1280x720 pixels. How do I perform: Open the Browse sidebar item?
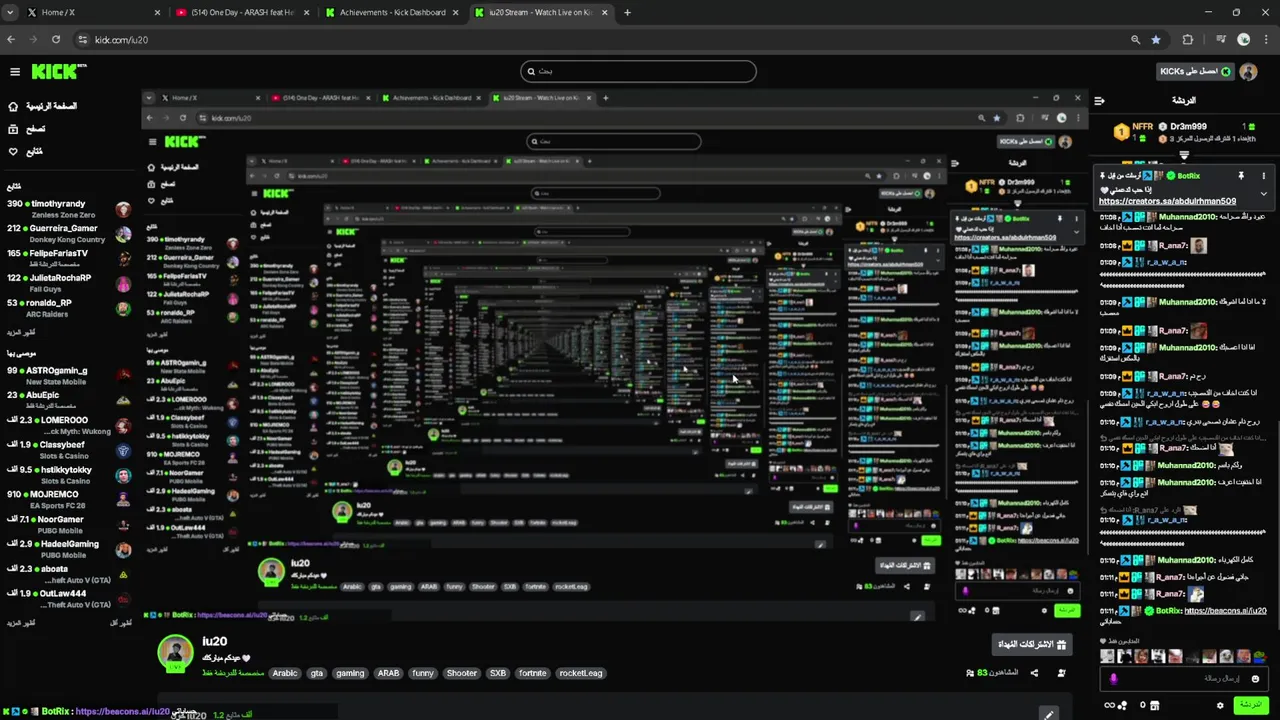click(27, 129)
